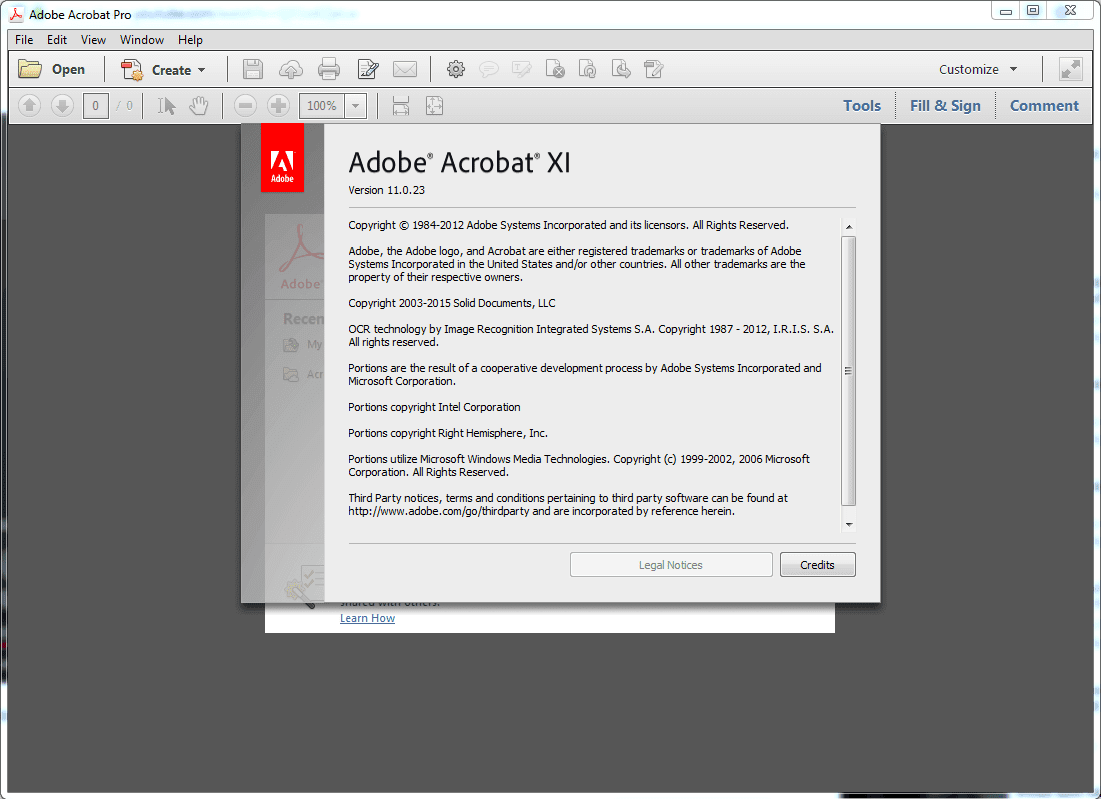Image resolution: width=1101 pixels, height=799 pixels.
Task: Click the Zoom Out minus button
Action: (x=245, y=106)
